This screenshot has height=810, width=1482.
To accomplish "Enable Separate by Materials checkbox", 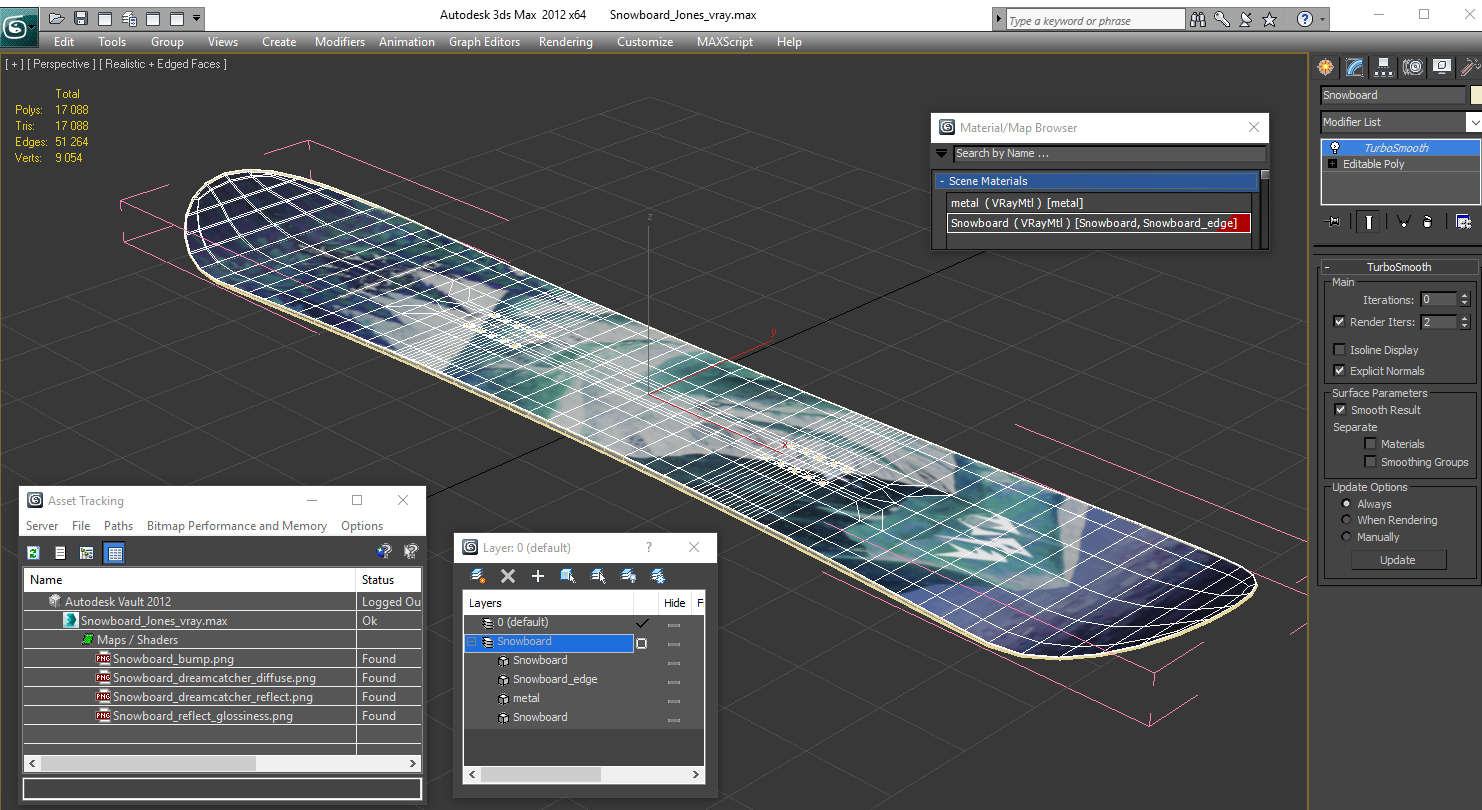I will pos(1370,444).
